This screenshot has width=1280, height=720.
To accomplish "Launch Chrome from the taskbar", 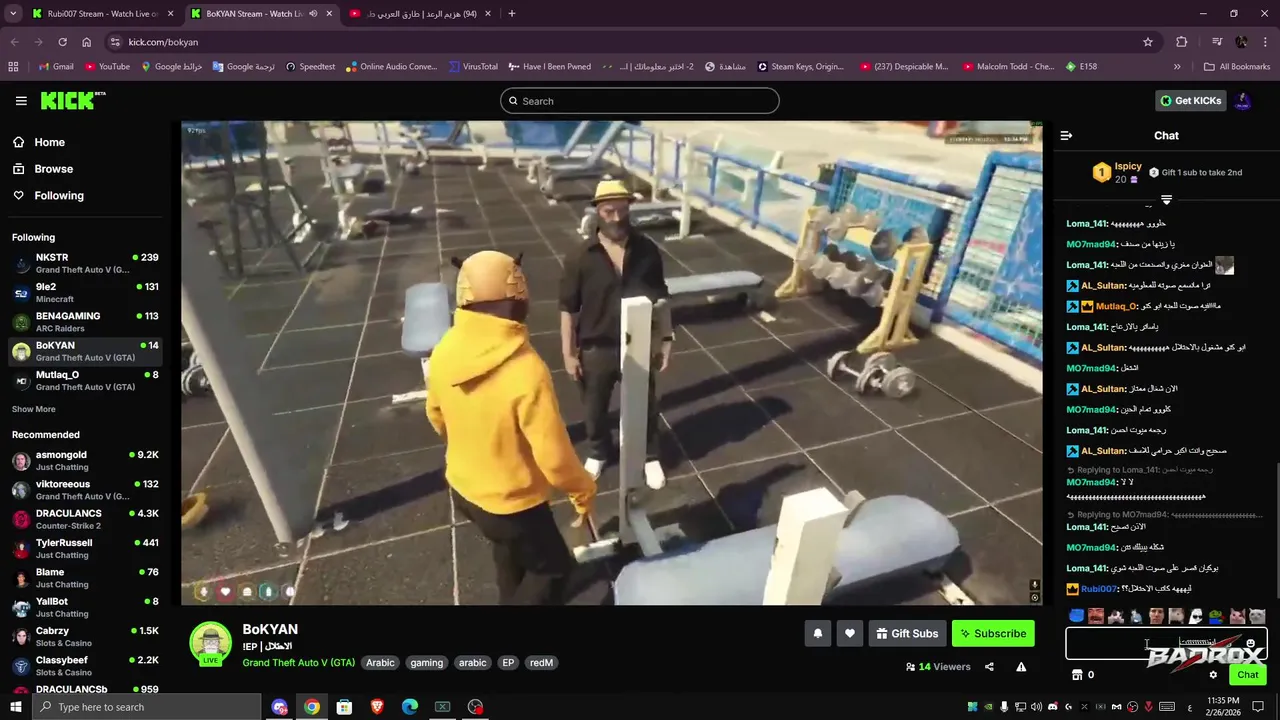I will point(312,707).
